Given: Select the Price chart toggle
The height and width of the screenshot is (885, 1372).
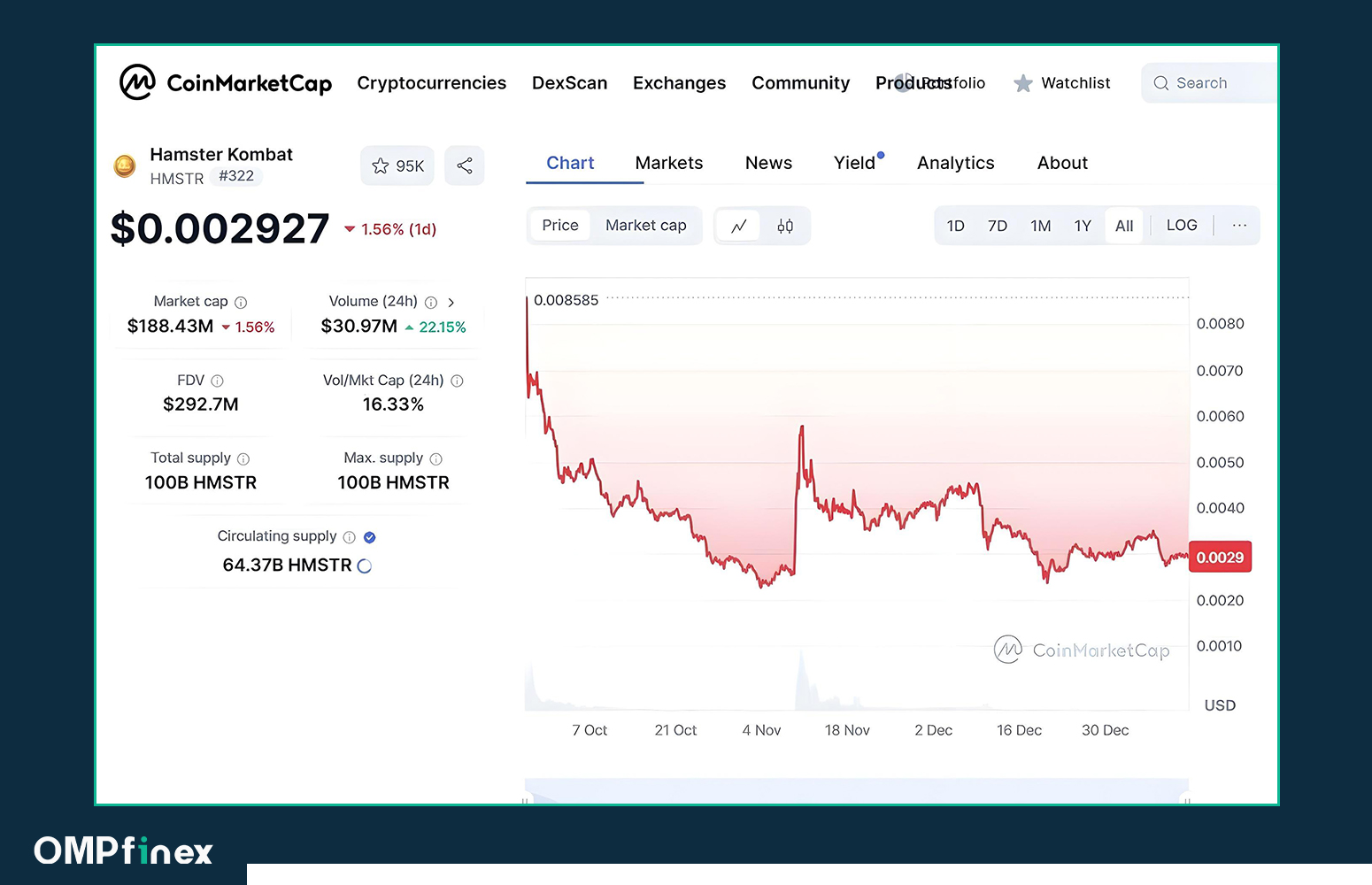Looking at the screenshot, I should click(560, 226).
